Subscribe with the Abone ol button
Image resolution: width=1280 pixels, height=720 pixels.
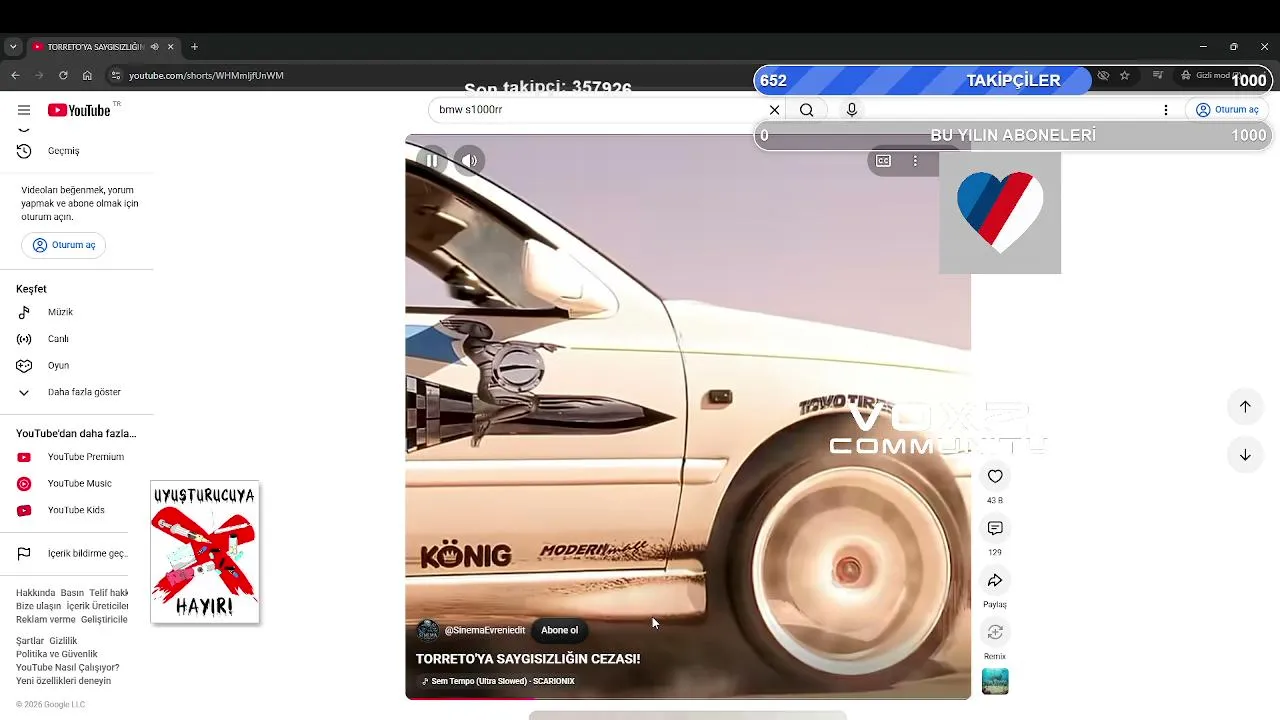pos(560,631)
